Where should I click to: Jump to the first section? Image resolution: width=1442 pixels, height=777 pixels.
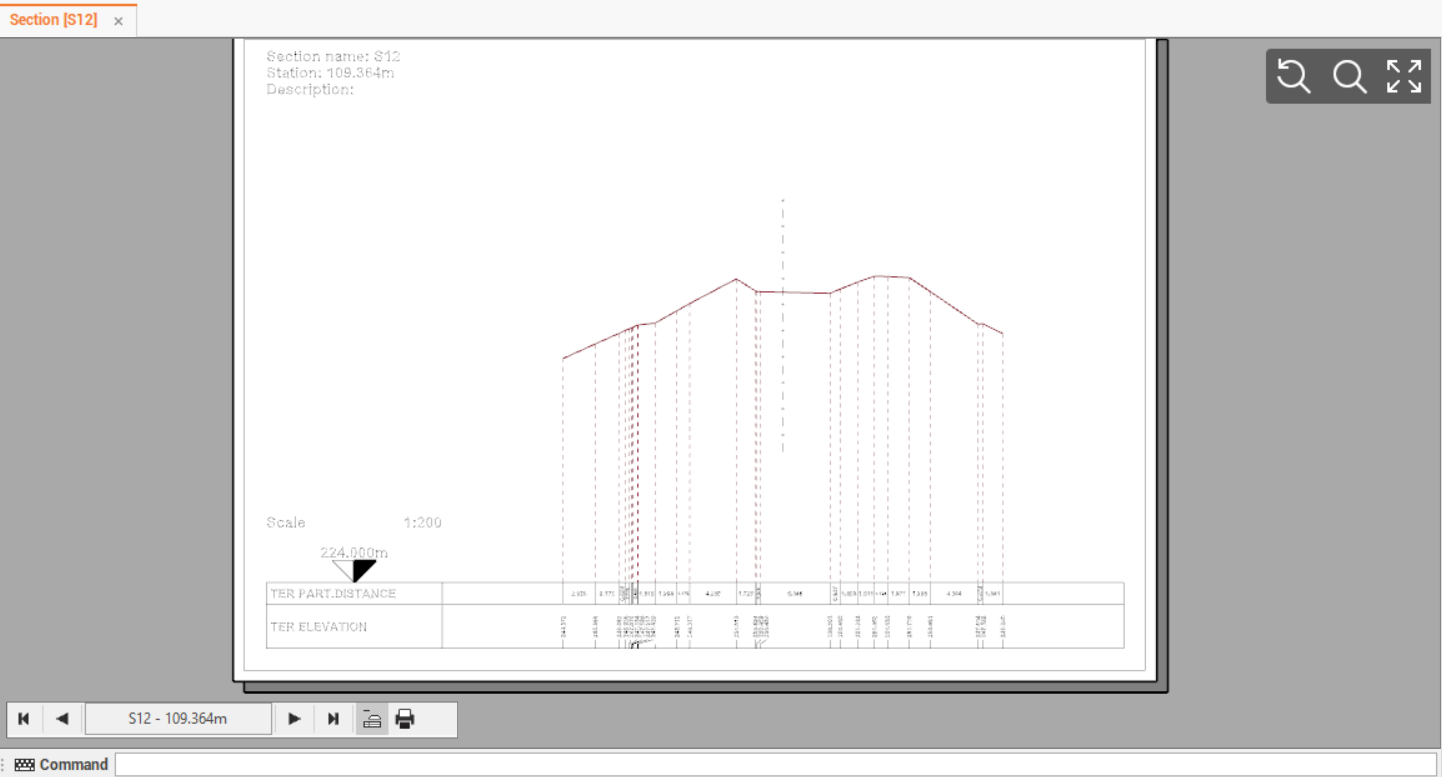click(x=24, y=719)
